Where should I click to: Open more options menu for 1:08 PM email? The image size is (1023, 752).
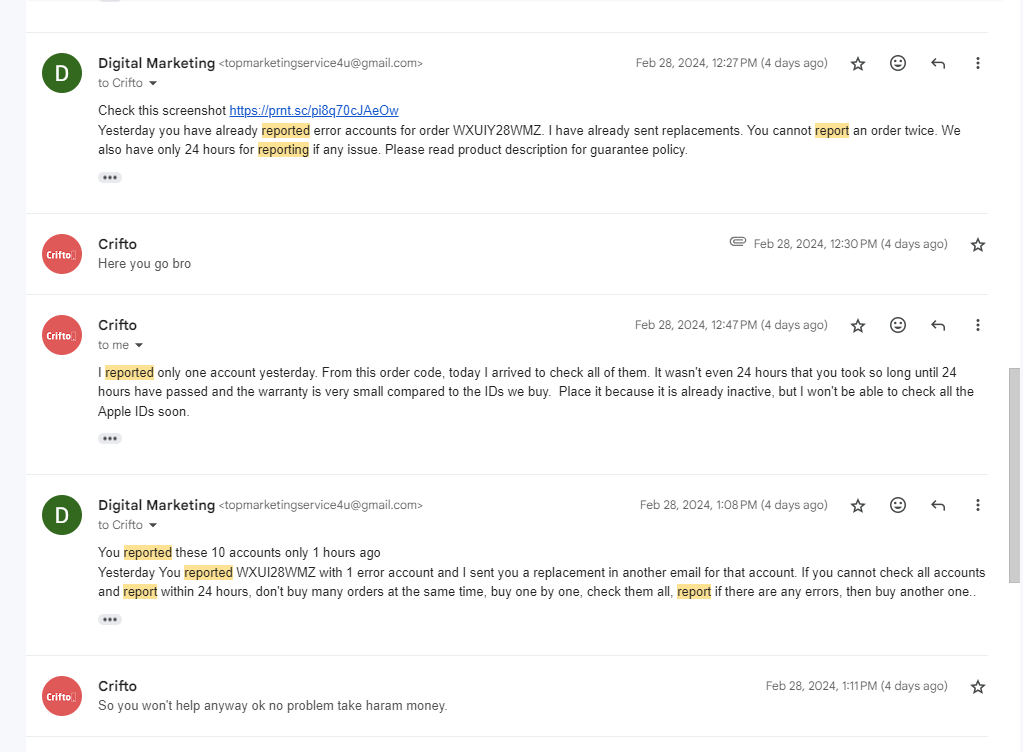click(x=977, y=505)
